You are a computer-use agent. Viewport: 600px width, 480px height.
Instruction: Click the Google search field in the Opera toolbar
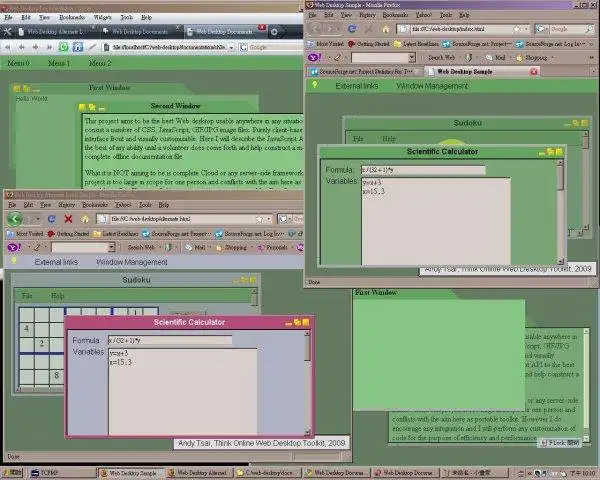(x=276, y=47)
